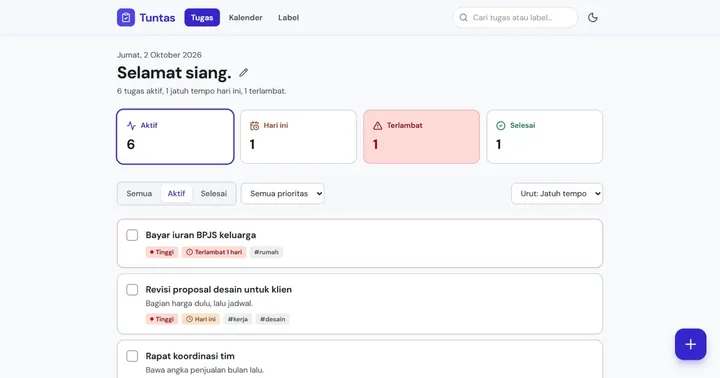Switch to the Kalender tab
Viewport: 720px width, 378px height.
coord(246,17)
